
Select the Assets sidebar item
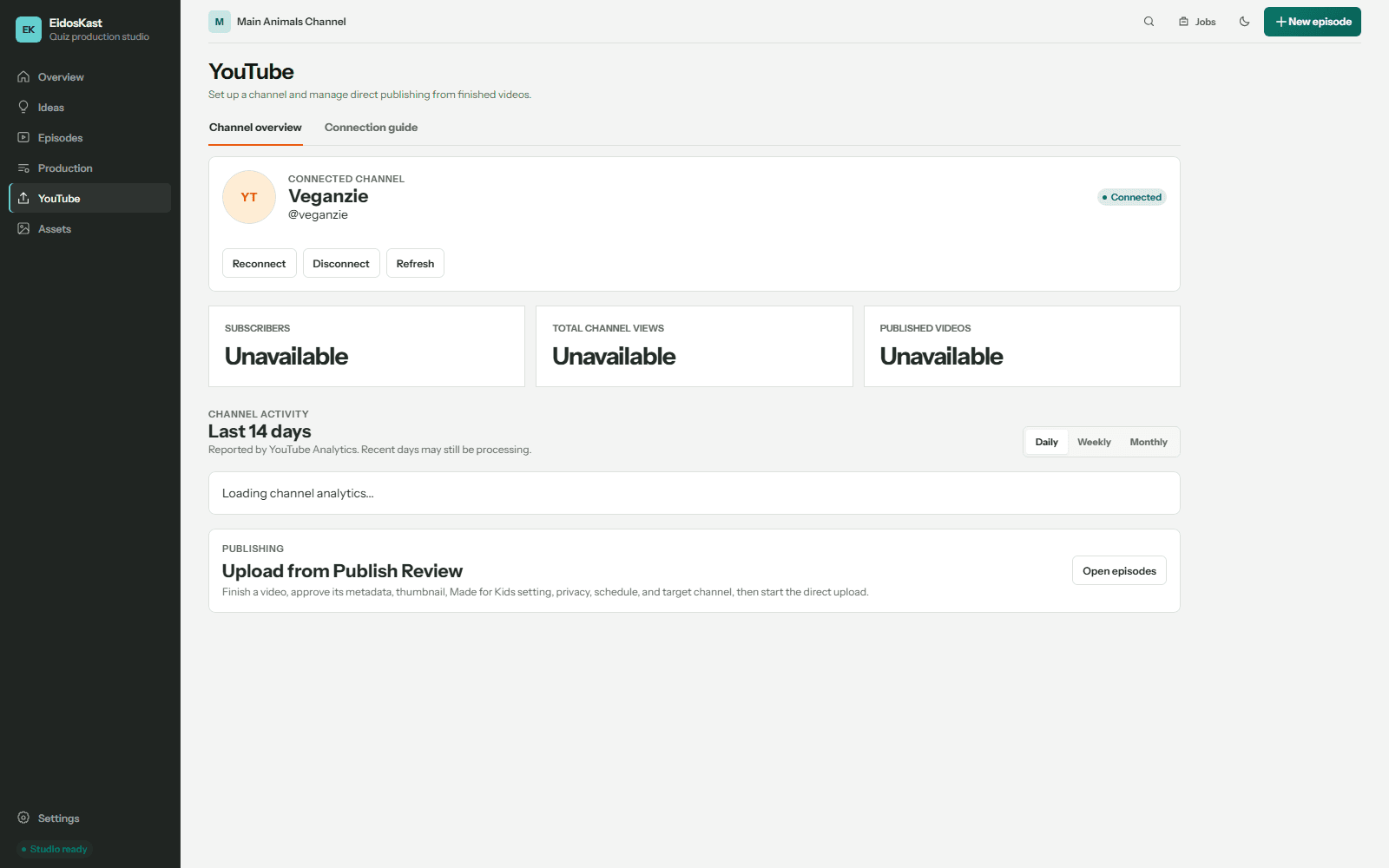pyautogui.click(x=90, y=229)
